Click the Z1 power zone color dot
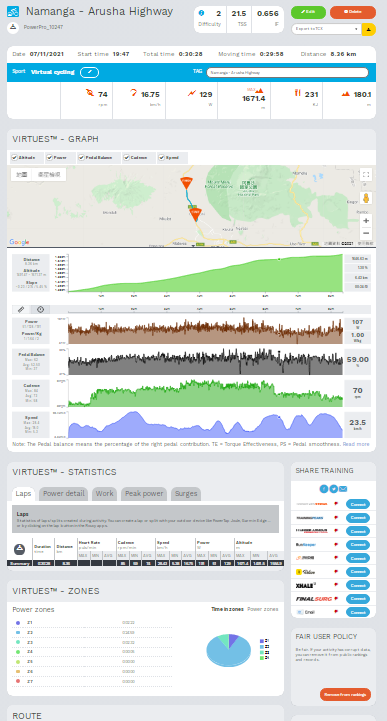This screenshot has height=721, width=387. (x=18, y=623)
